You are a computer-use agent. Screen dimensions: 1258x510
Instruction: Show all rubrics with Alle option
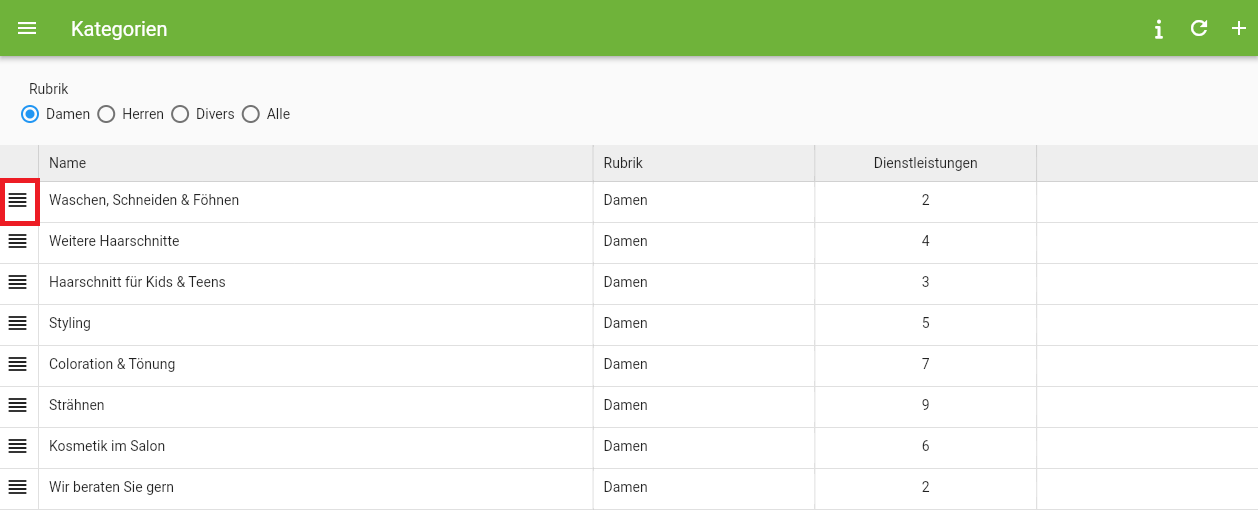pyautogui.click(x=251, y=114)
